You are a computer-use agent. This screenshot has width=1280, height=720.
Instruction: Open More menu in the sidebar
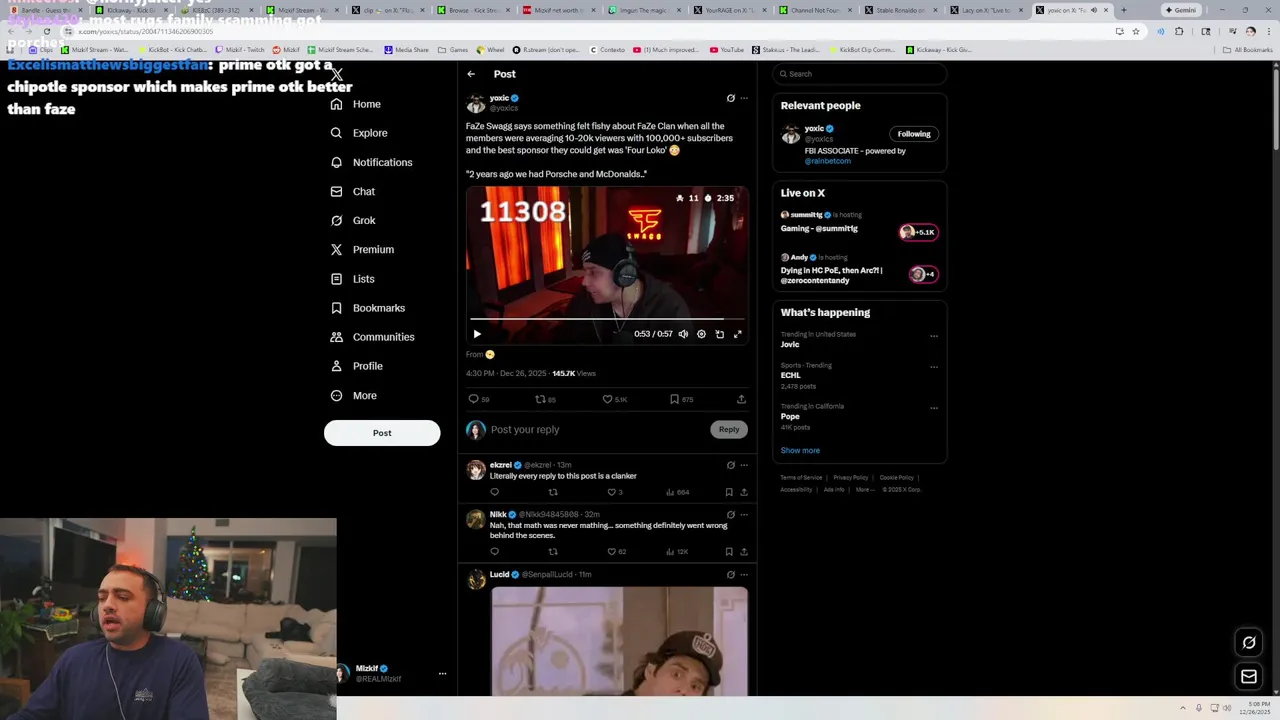tap(354, 396)
